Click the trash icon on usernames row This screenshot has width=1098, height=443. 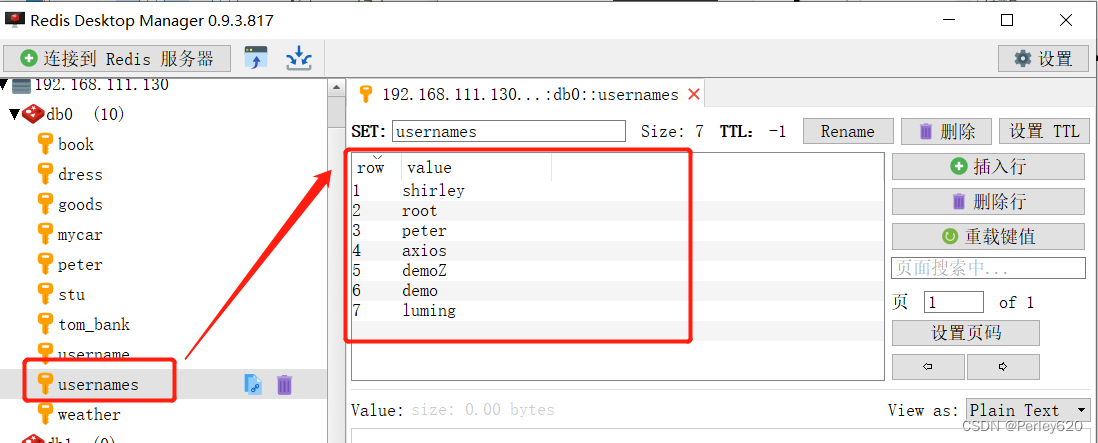coord(284,385)
